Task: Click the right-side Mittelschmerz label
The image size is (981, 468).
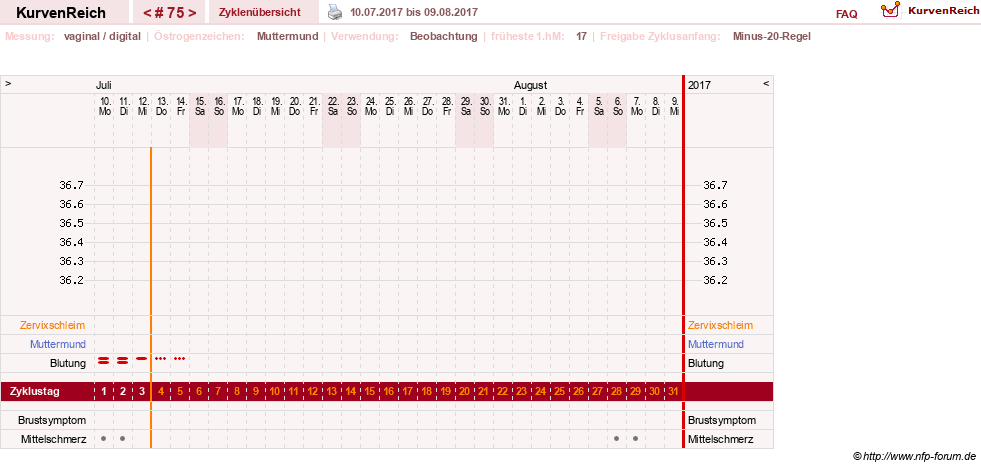Action: (721, 439)
